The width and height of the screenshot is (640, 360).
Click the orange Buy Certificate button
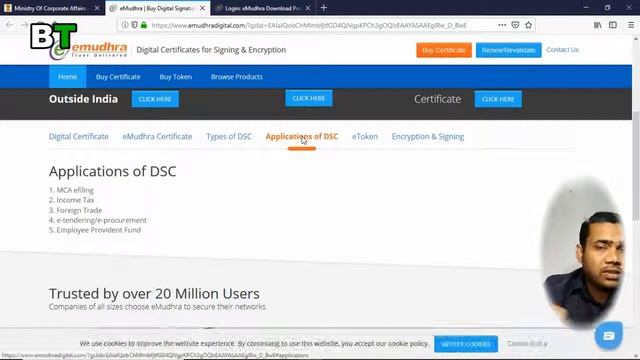click(x=444, y=50)
